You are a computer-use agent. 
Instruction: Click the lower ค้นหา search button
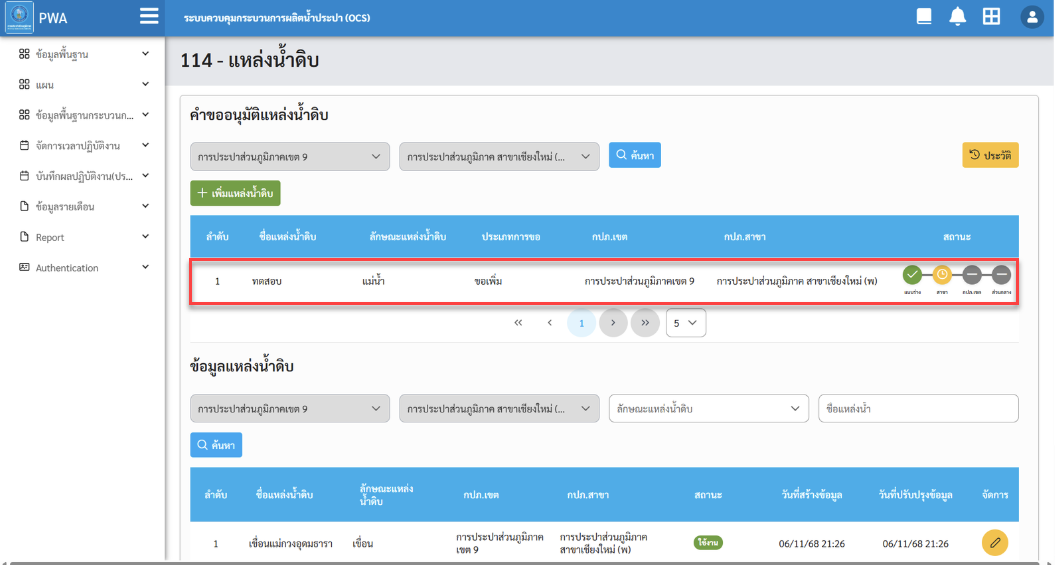(216, 445)
